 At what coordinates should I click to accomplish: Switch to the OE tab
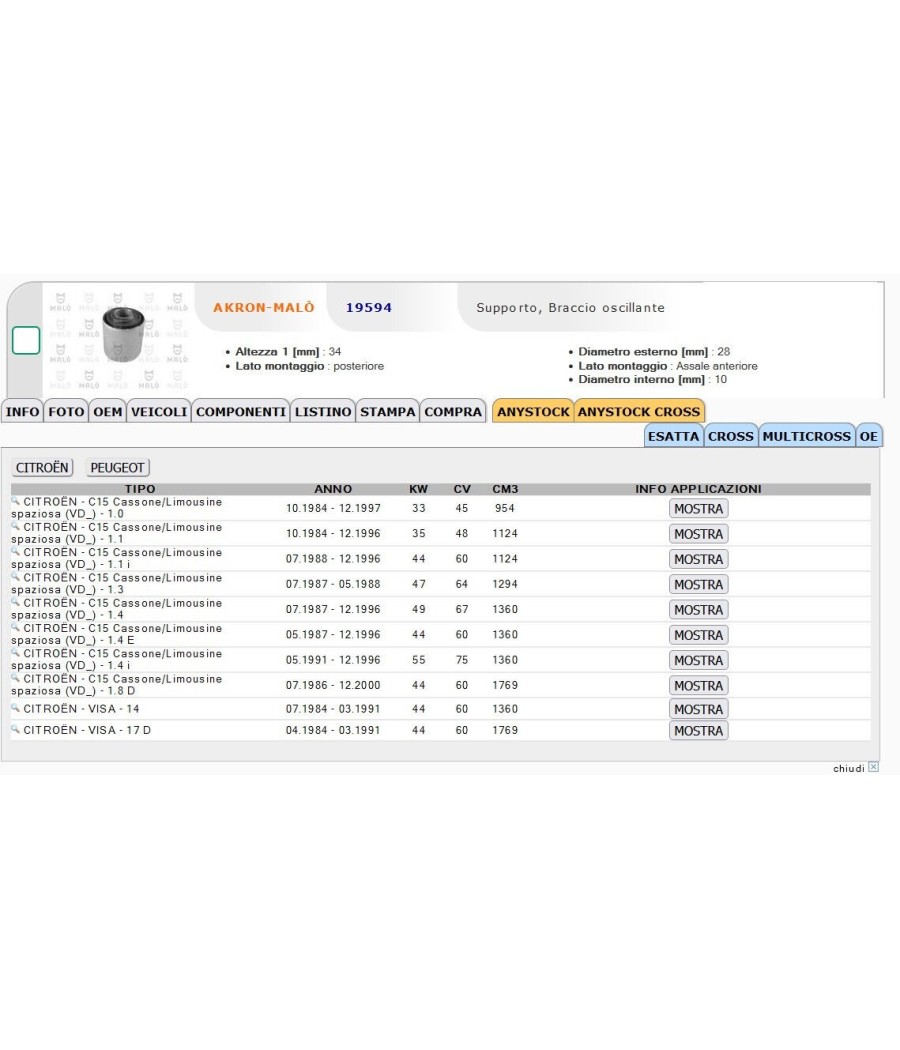pyautogui.click(x=869, y=436)
